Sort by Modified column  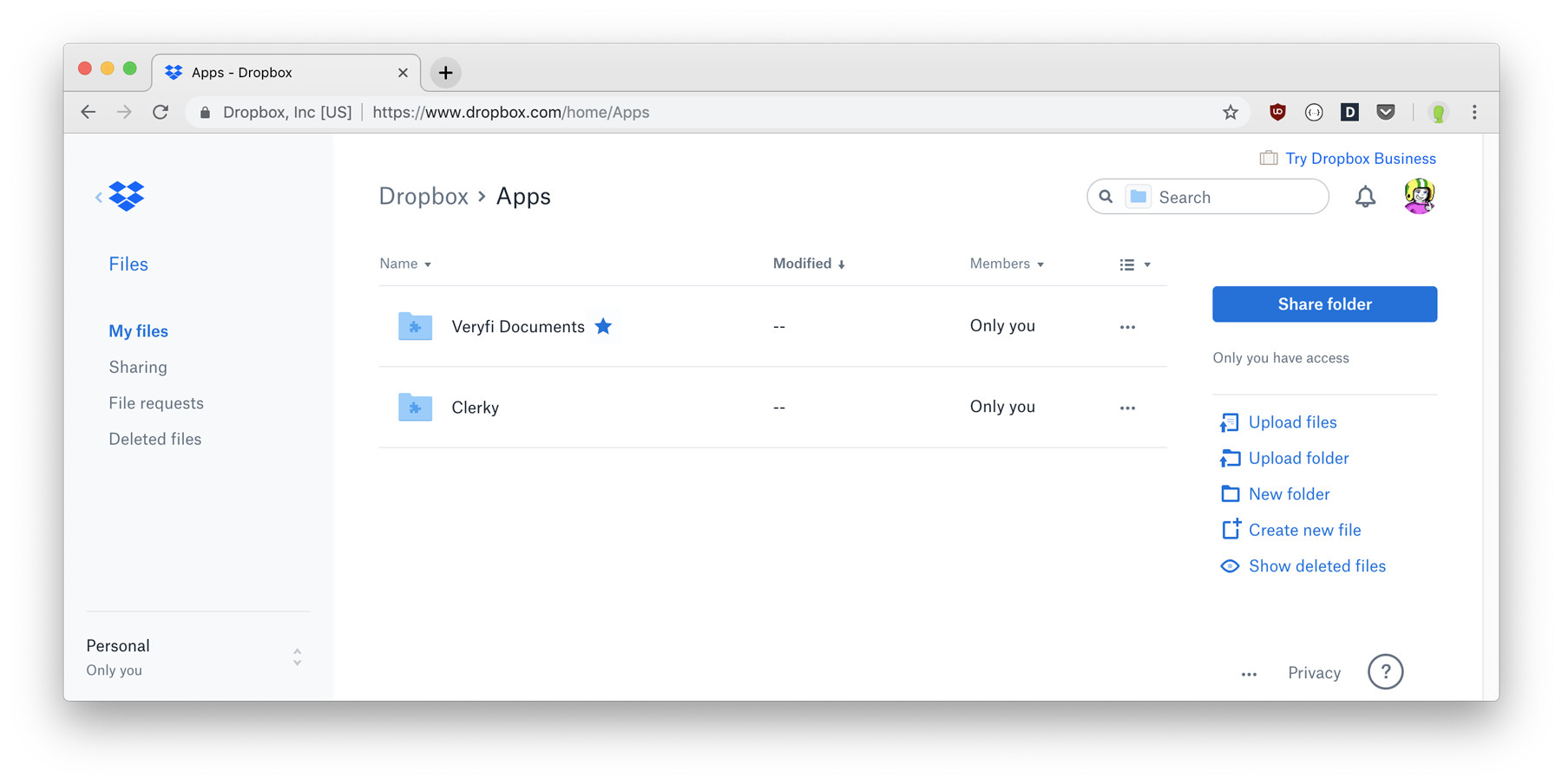[x=809, y=264]
